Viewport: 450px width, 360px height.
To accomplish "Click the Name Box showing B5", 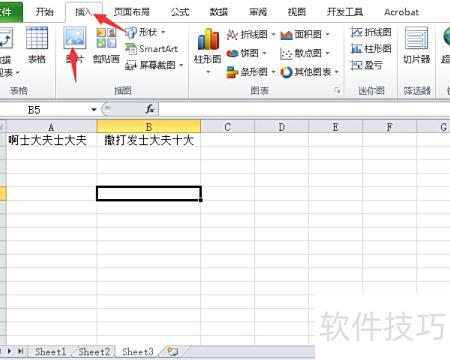I will pyautogui.click(x=45, y=110).
